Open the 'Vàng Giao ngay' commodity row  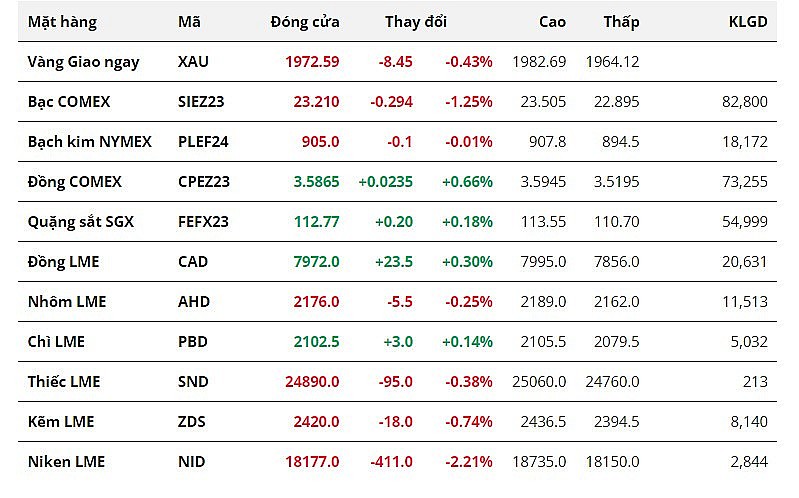click(x=83, y=62)
